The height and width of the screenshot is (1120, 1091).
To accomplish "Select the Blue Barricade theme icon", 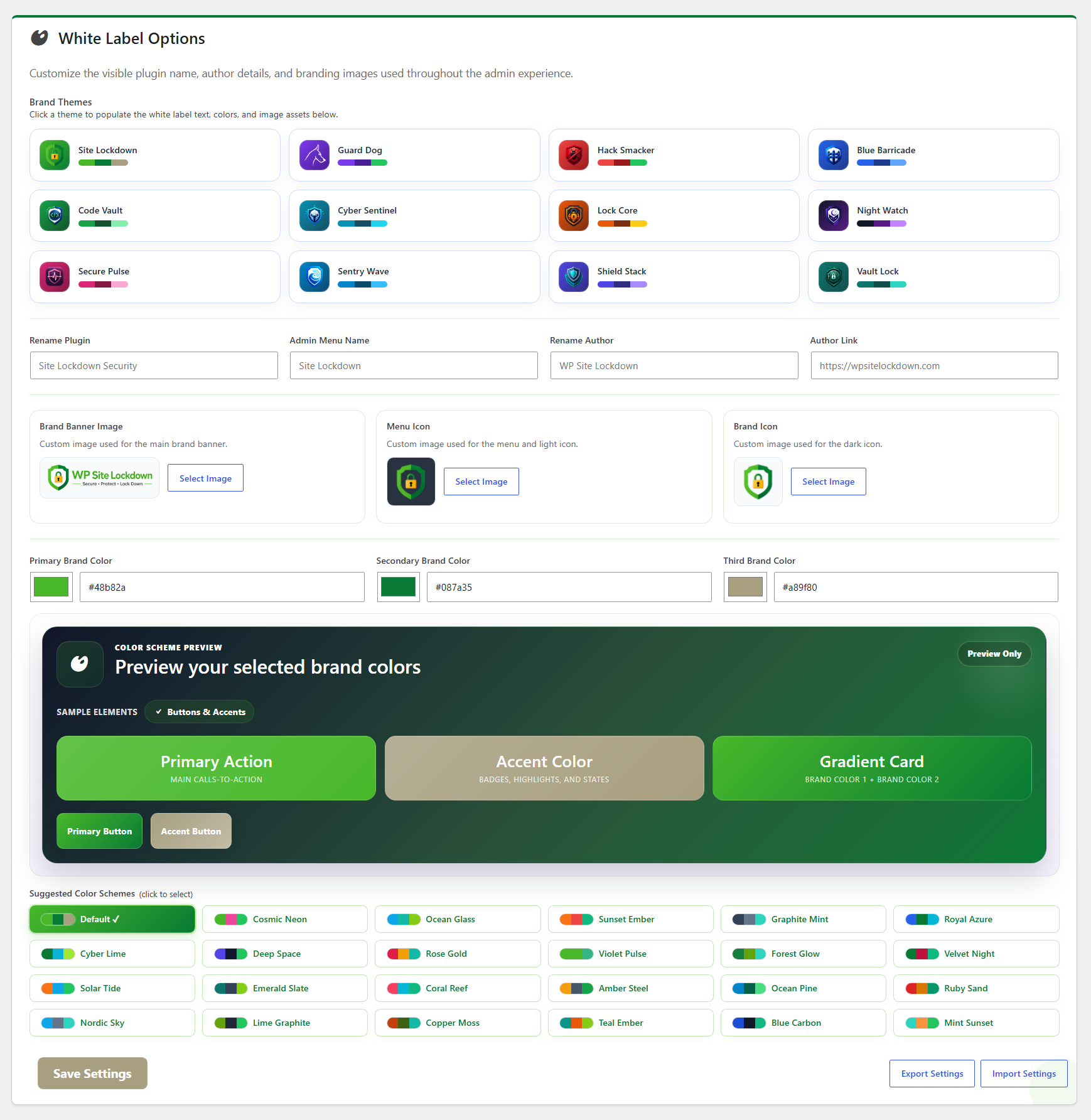I will (834, 155).
